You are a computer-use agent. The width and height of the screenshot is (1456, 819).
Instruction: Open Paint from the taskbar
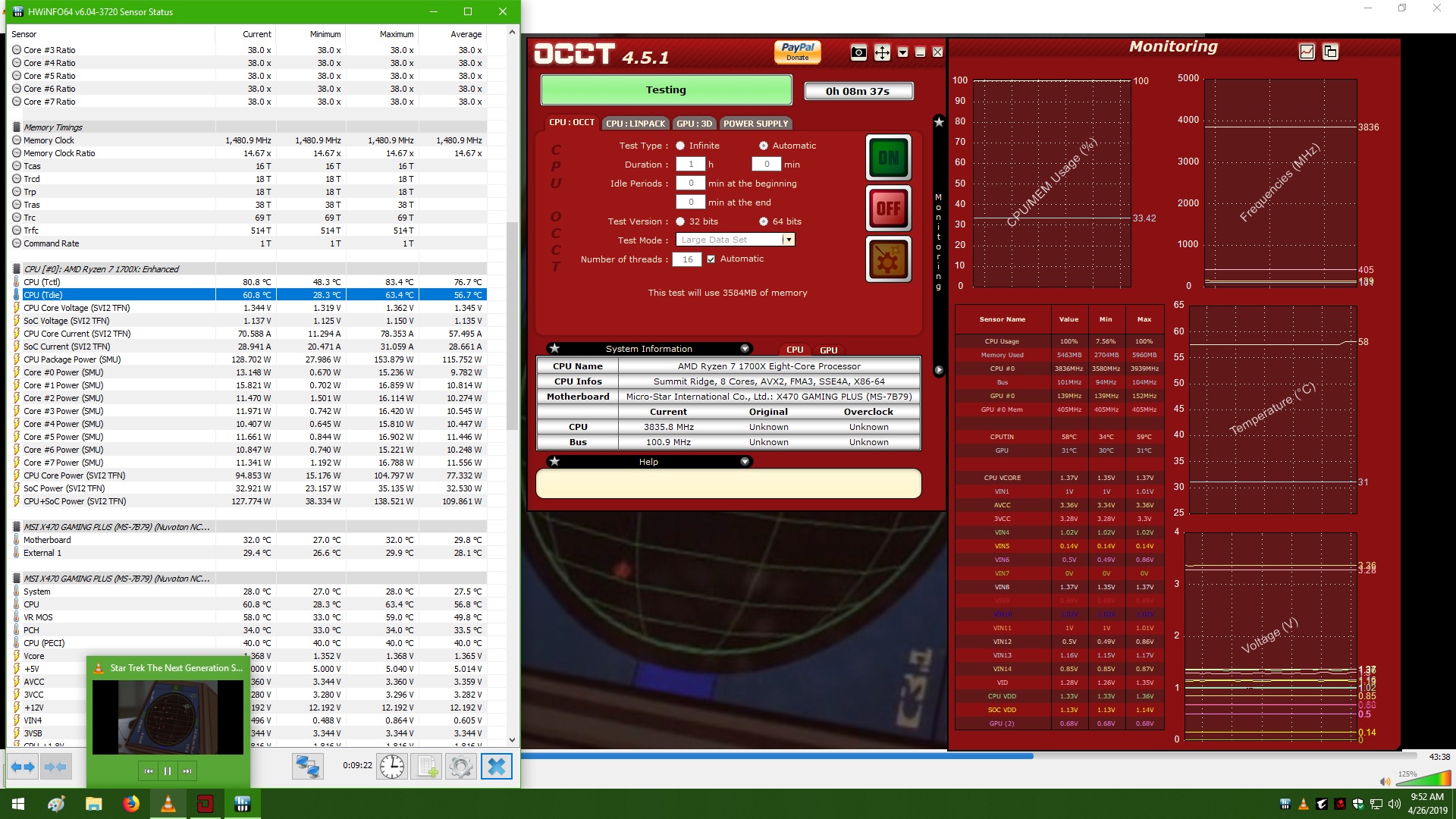click(56, 804)
